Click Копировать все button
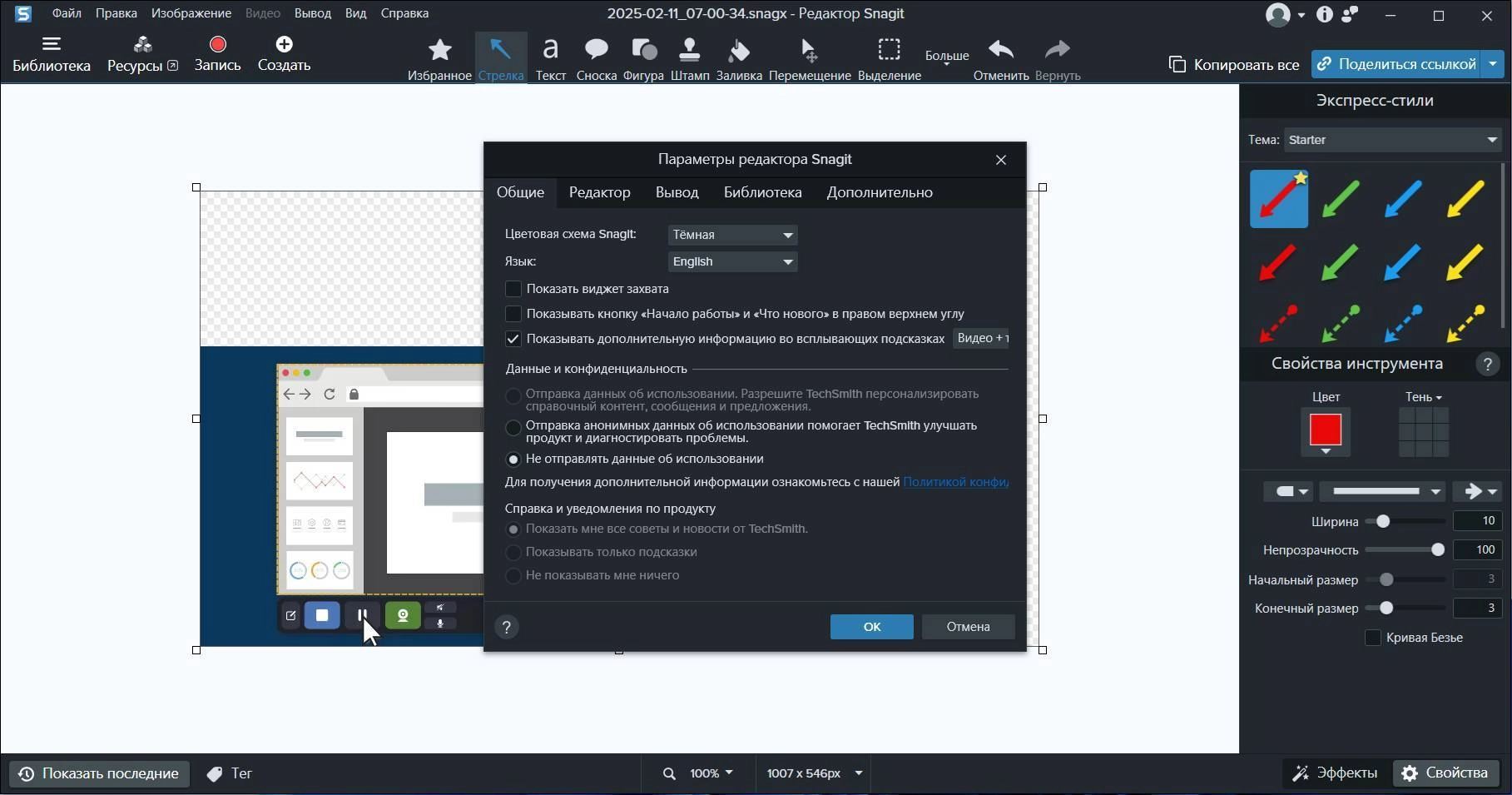Viewport: 1512px width, 795px height. click(1234, 64)
